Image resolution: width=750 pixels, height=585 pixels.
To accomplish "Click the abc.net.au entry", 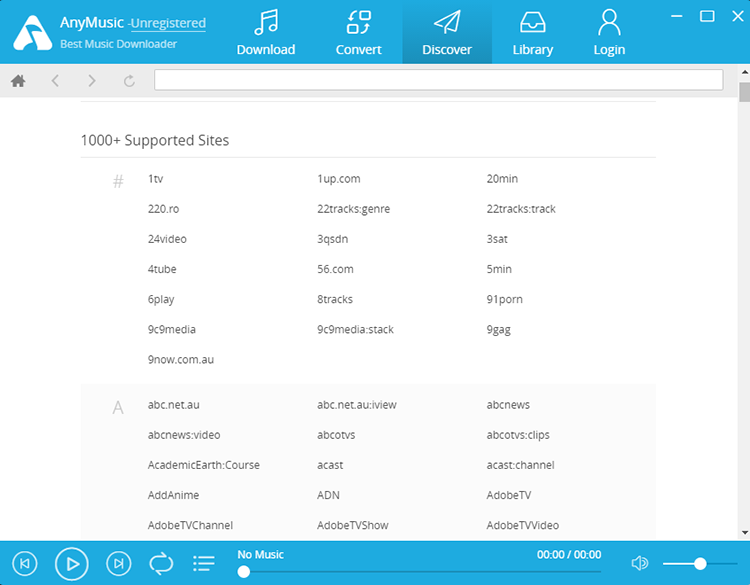I will [174, 405].
